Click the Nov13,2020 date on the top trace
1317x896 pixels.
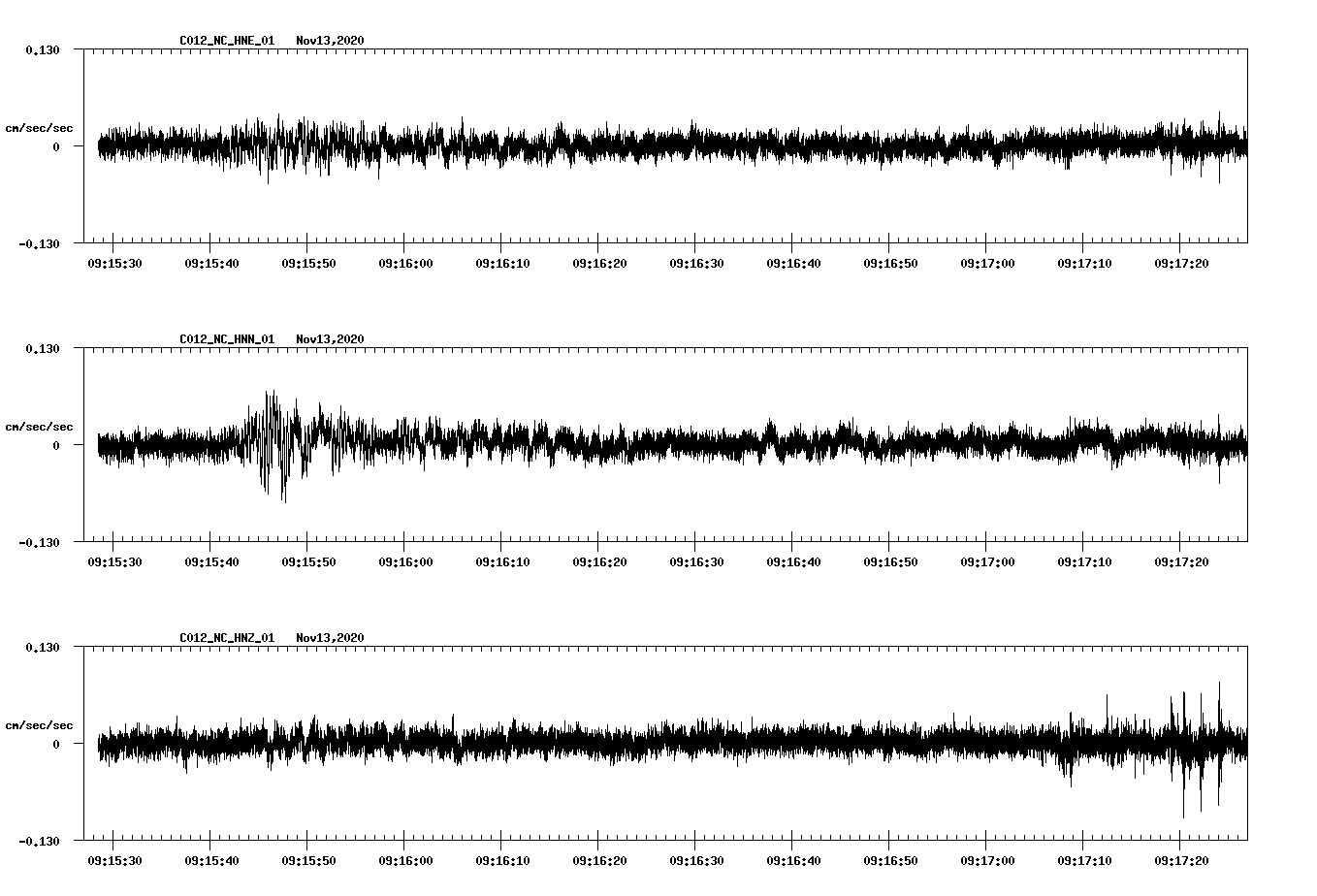[x=330, y=42]
